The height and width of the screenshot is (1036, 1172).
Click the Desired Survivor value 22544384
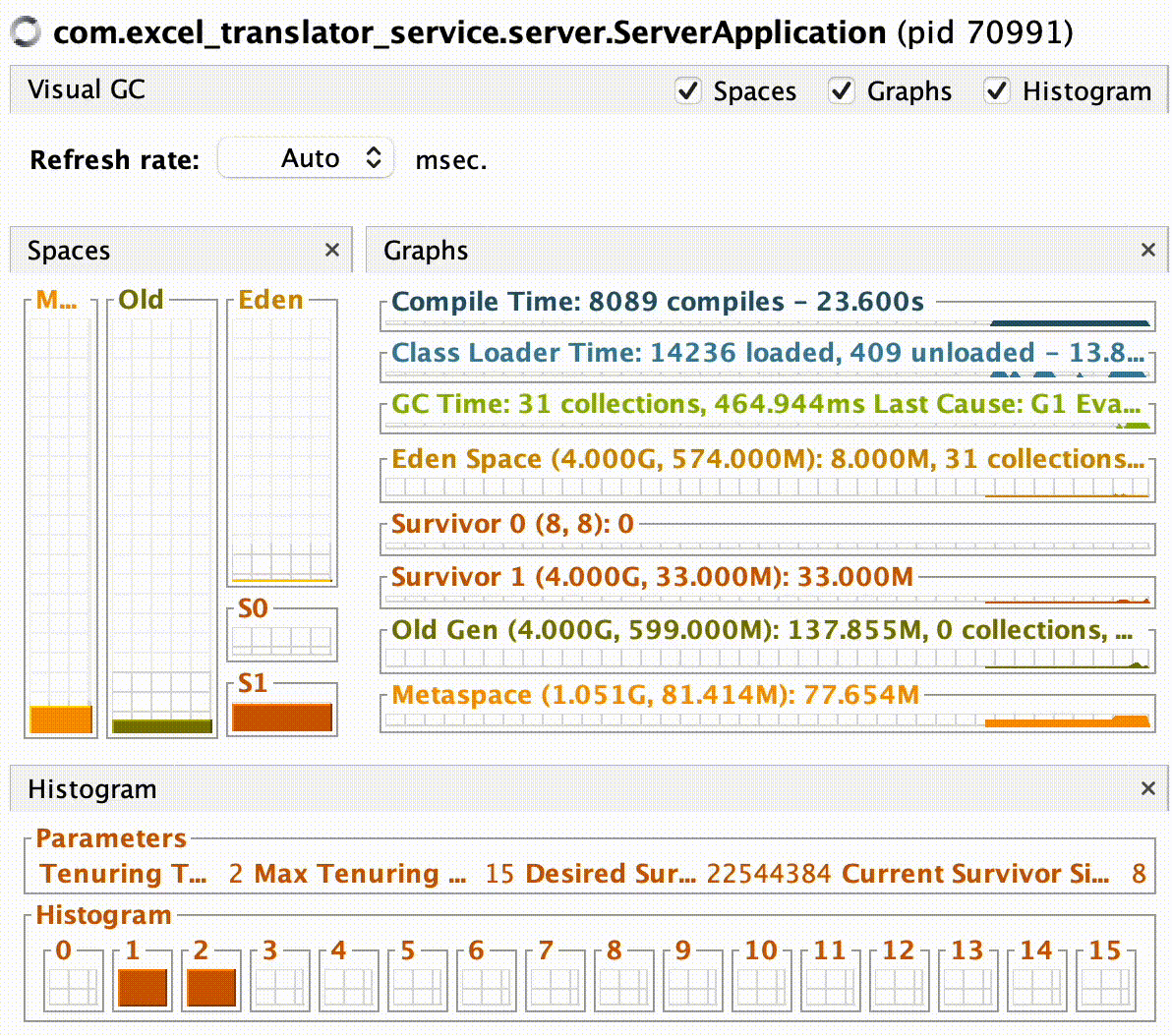click(x=769, y=873)
